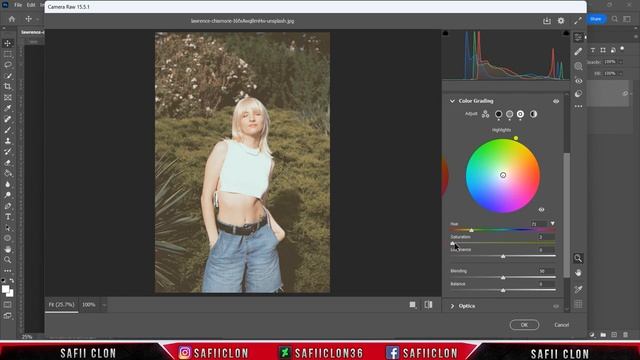Select the Eraser tool
The height and width of the screenshot is (360, 640).
tap(7, 162)
